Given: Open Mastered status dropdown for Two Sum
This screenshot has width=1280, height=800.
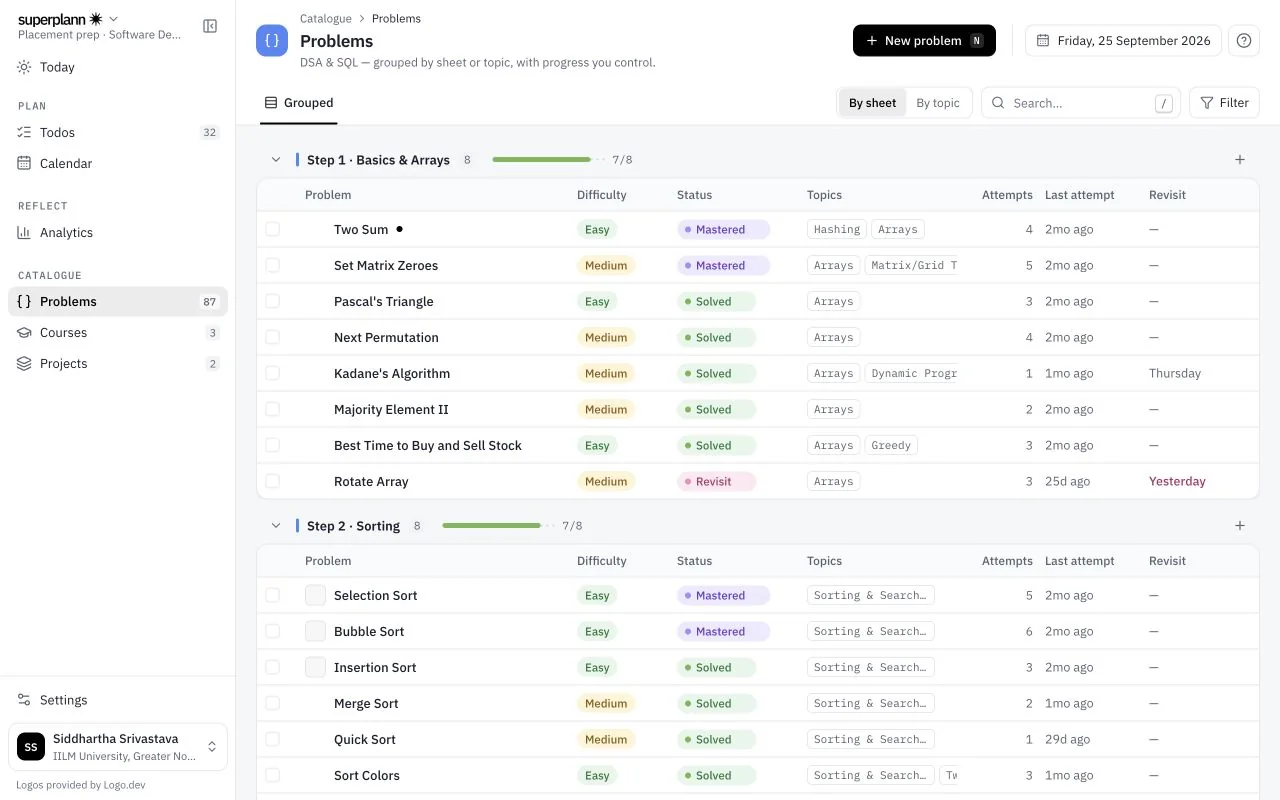Looking at the screenshot, I should [x=723, y=229].
